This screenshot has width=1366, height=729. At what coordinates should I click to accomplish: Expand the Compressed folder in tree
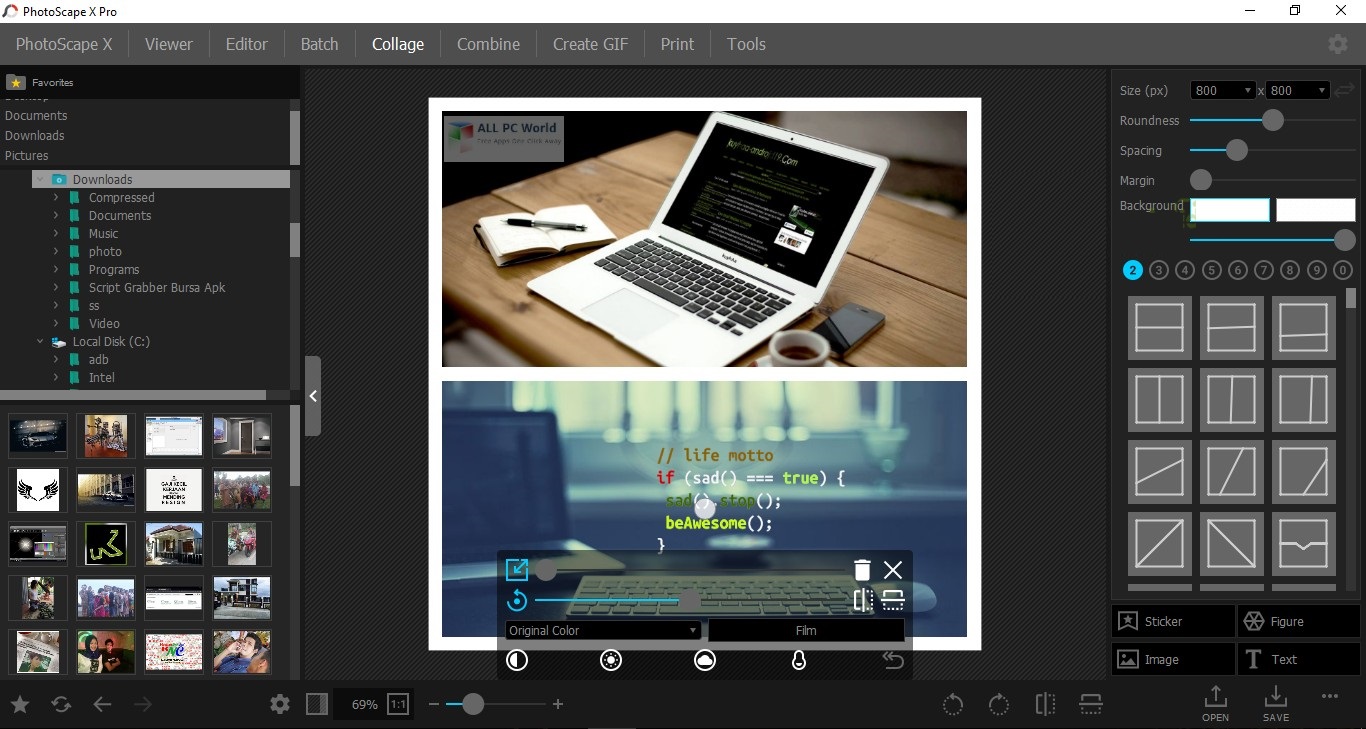(57, 198)
